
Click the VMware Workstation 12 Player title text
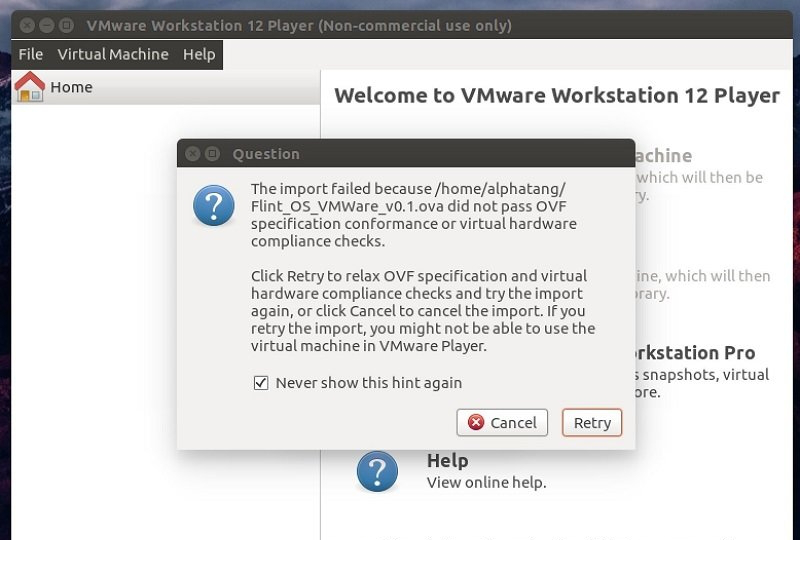point(299,26)
